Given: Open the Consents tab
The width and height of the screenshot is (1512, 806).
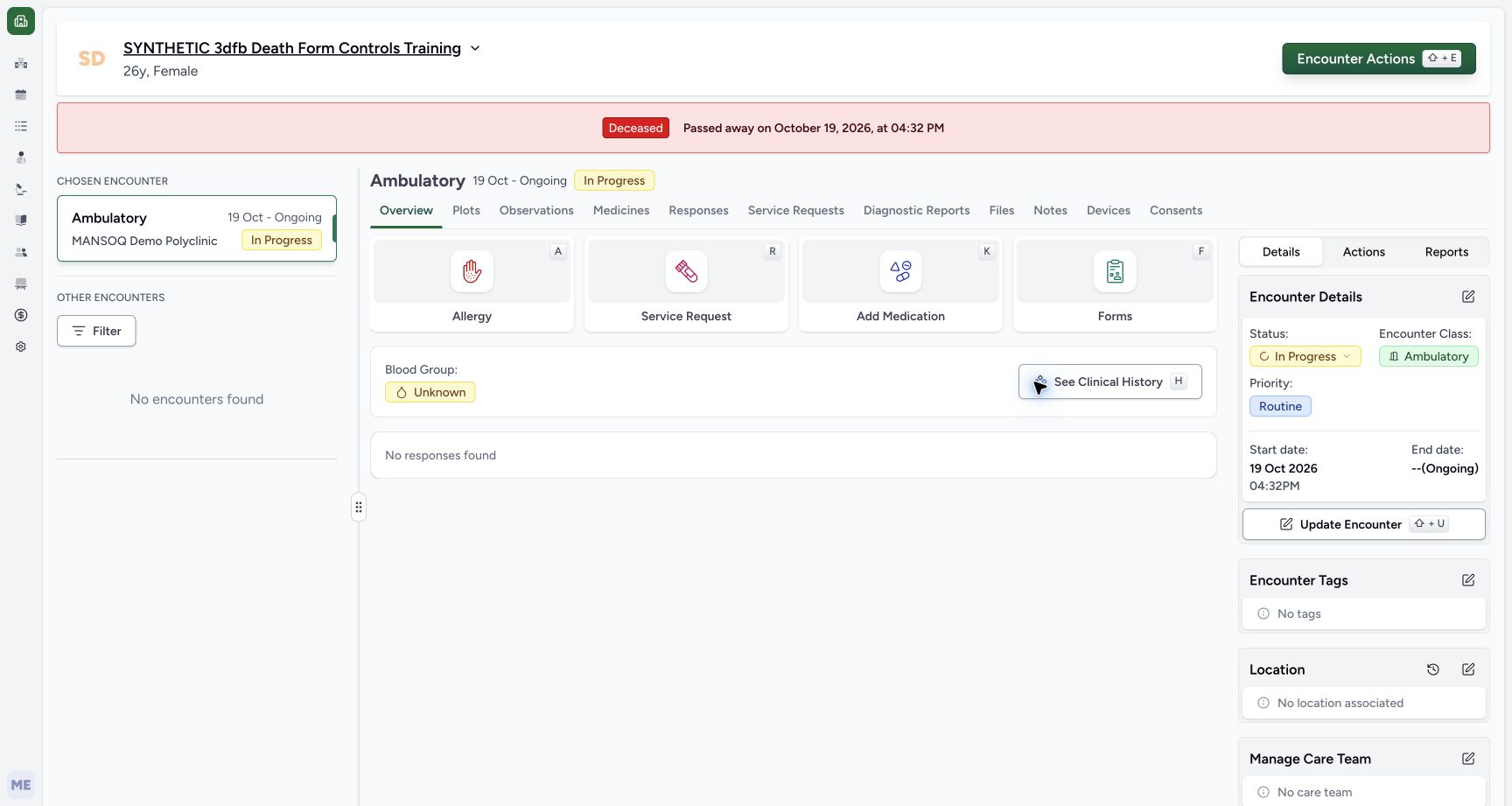Looking at the screenshot, I should tap(1175, 210).
